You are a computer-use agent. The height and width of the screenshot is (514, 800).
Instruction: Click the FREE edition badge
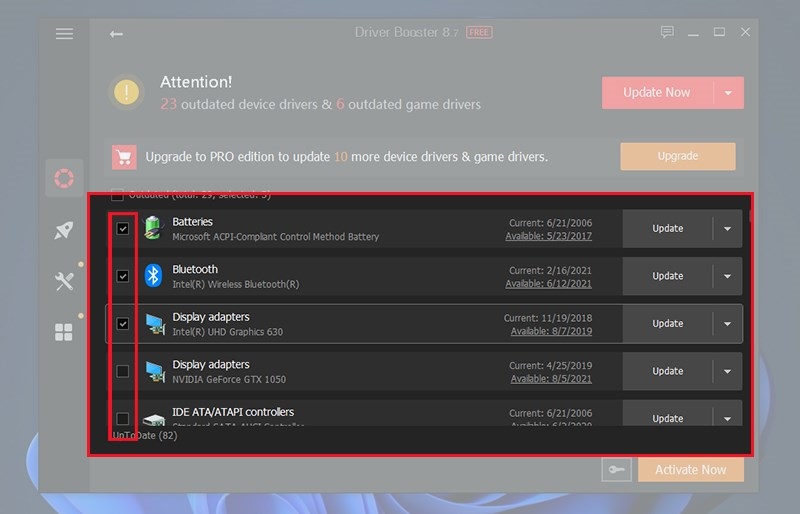pos(479,33)
